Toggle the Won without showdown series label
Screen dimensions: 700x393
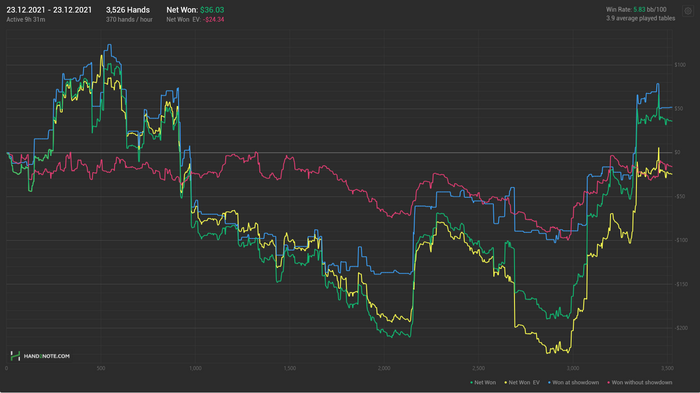pyautogui.click(x=642, y=382)
